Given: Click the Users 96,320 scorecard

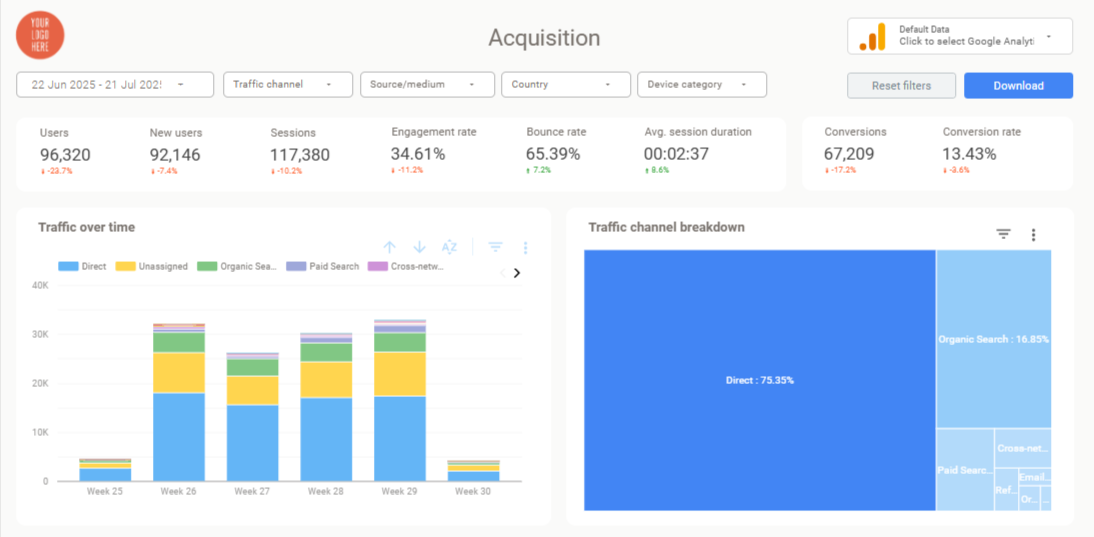Looking at the screenshot, I should pos(65,151).
